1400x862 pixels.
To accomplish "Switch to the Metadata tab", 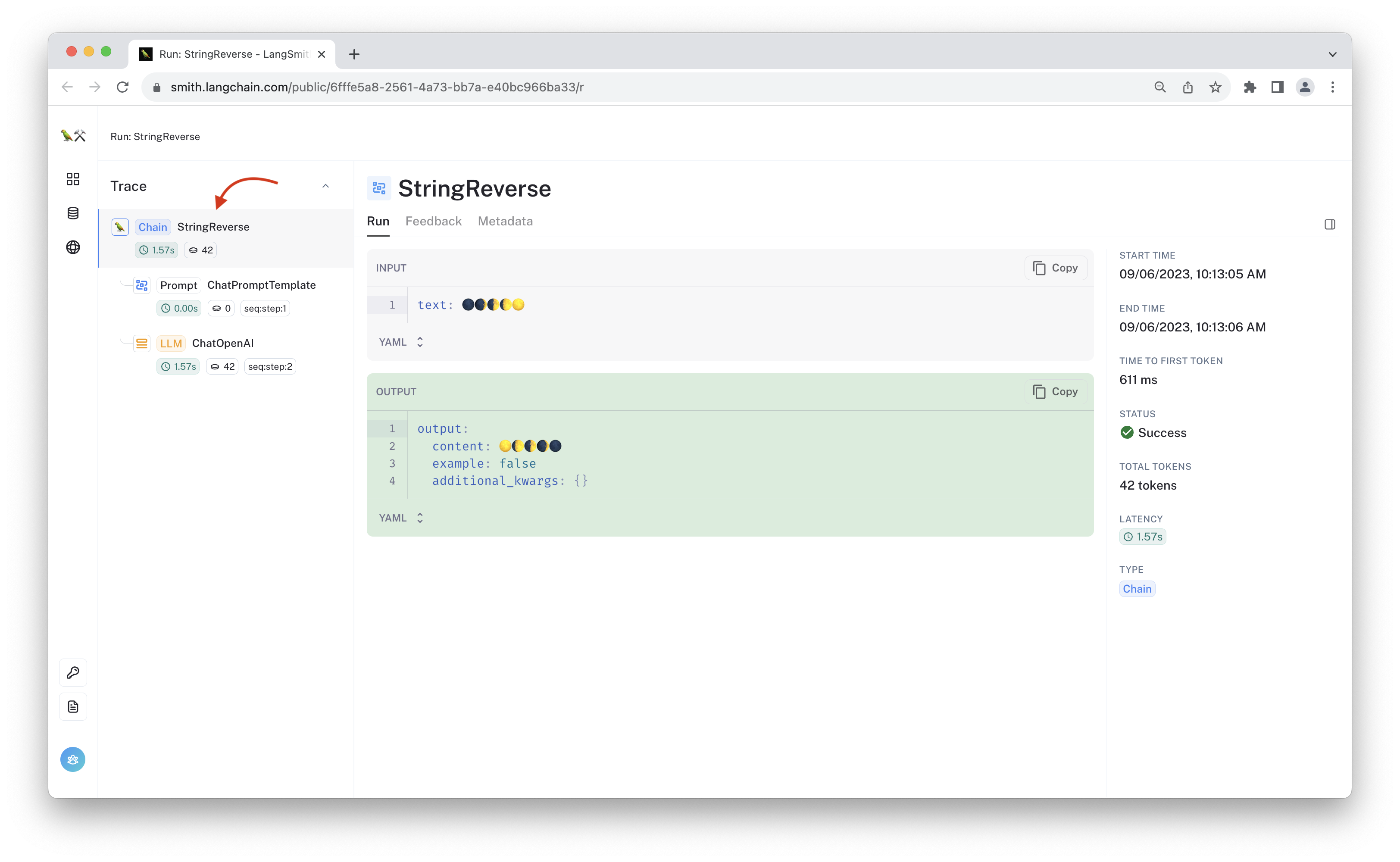I will [x=505, y=221].
